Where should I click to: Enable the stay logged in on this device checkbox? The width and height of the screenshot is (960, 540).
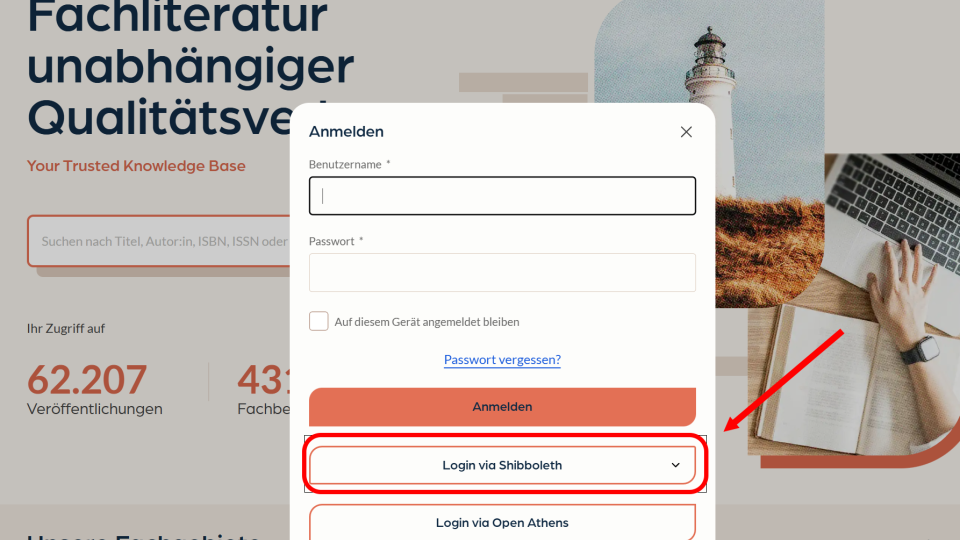(x=318, y=321)
